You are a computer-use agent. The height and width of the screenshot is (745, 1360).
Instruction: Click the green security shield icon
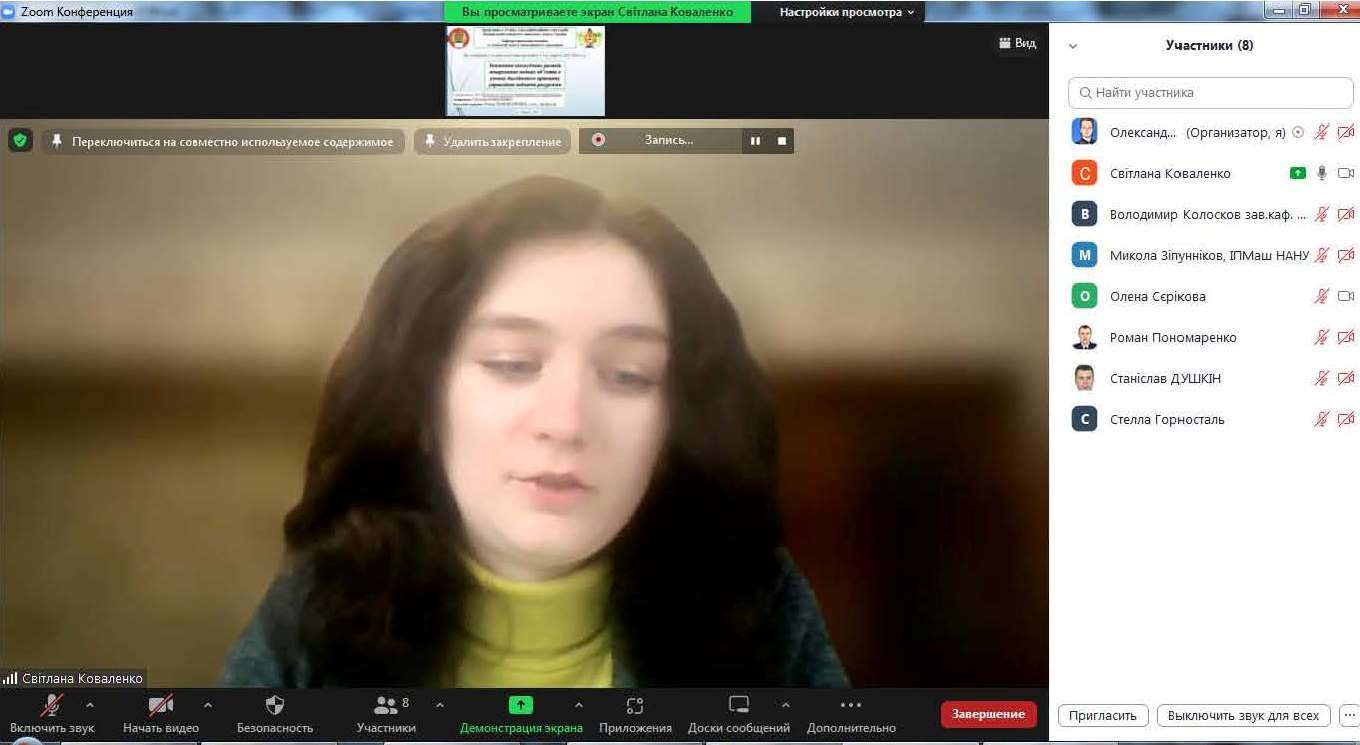(x=20, y=141)
